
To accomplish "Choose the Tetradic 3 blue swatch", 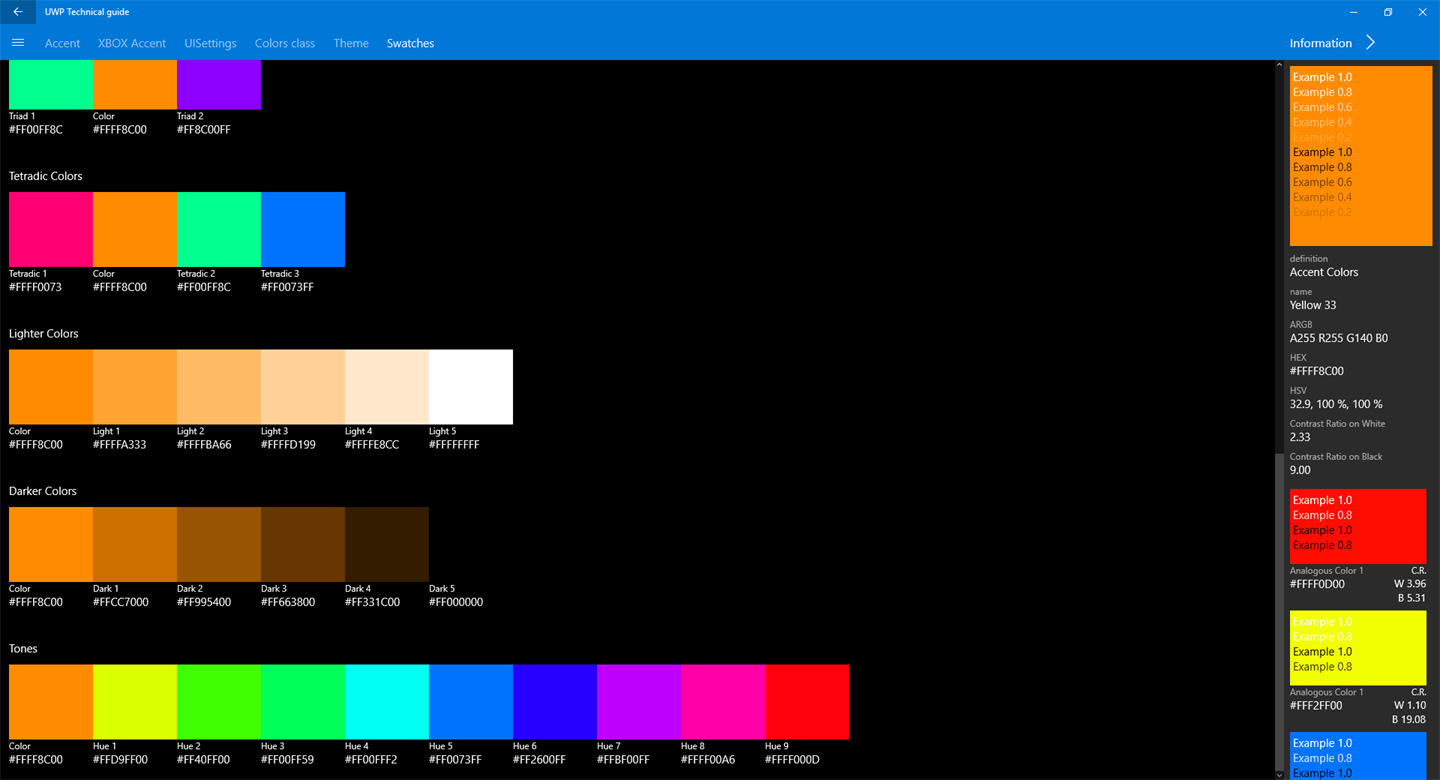I will pyautogui.click(x=303, y=229).
